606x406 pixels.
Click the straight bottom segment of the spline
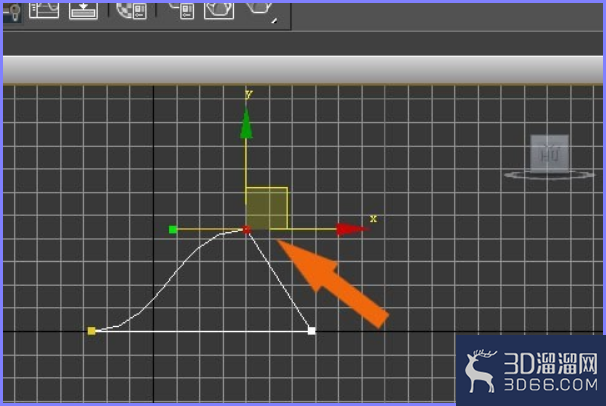(x=201, y=331)
